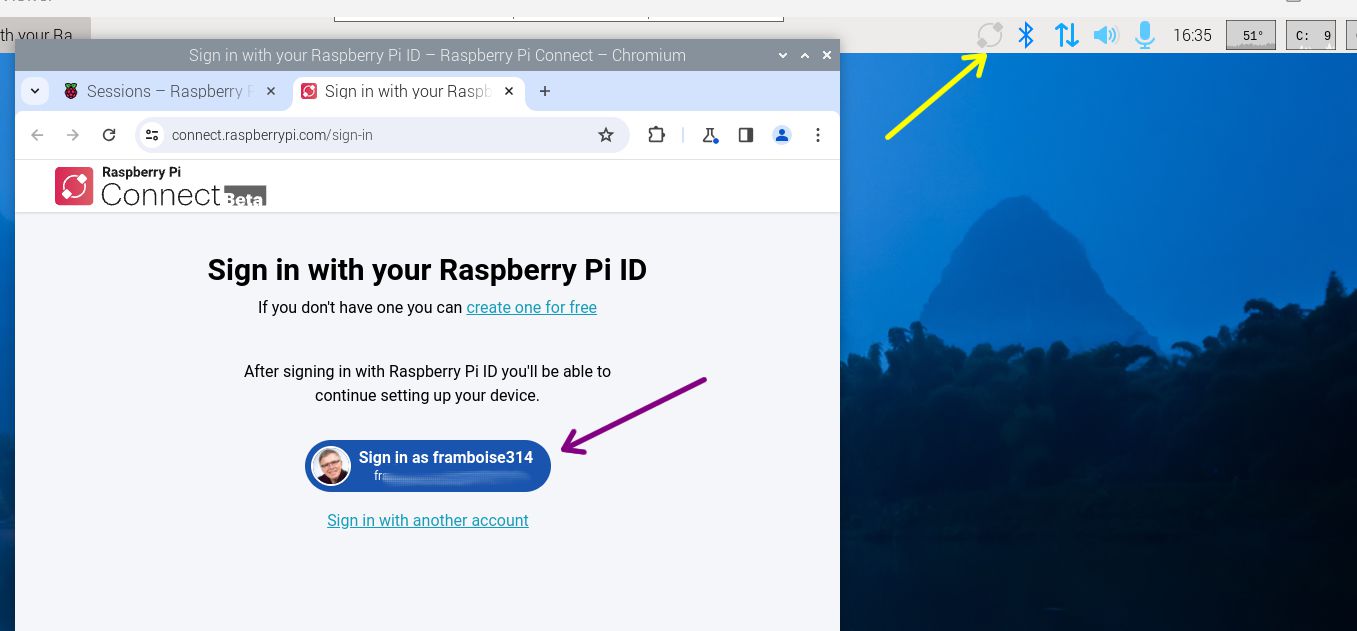Click the Raspberry Pi Connect tray icon
The width and height of the screenshot is (1357, 631).
click(x=989, y=35)
